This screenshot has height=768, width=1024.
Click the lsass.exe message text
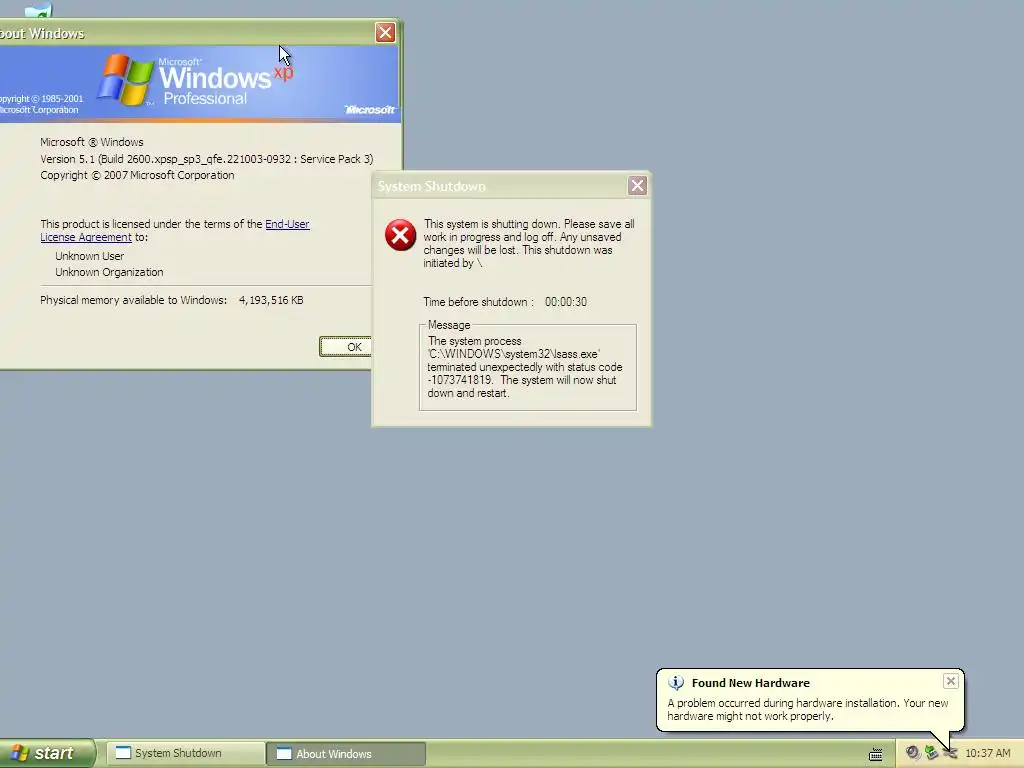click(x=525, y=367)
